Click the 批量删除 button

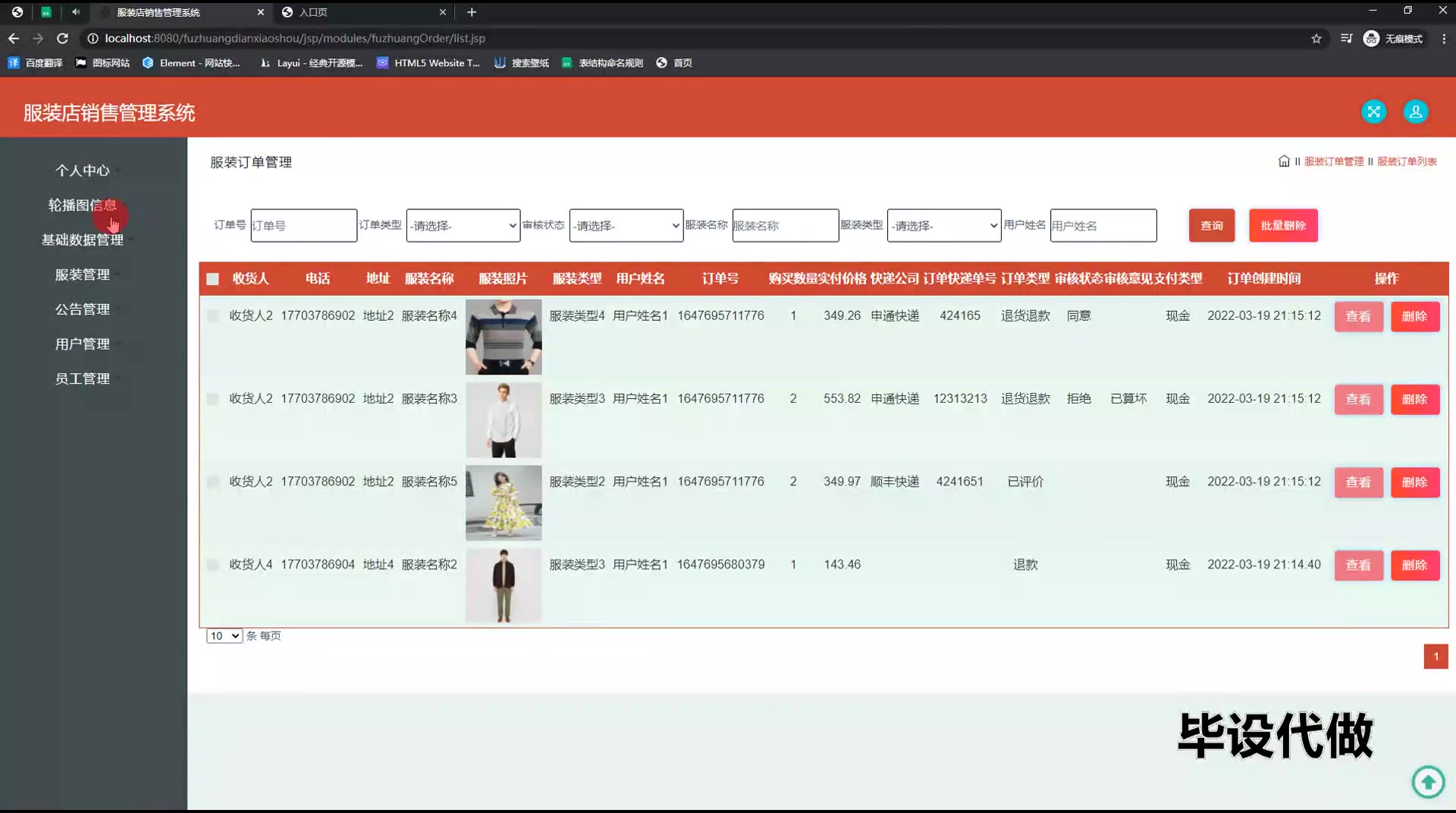click(x=1283, y=225)
